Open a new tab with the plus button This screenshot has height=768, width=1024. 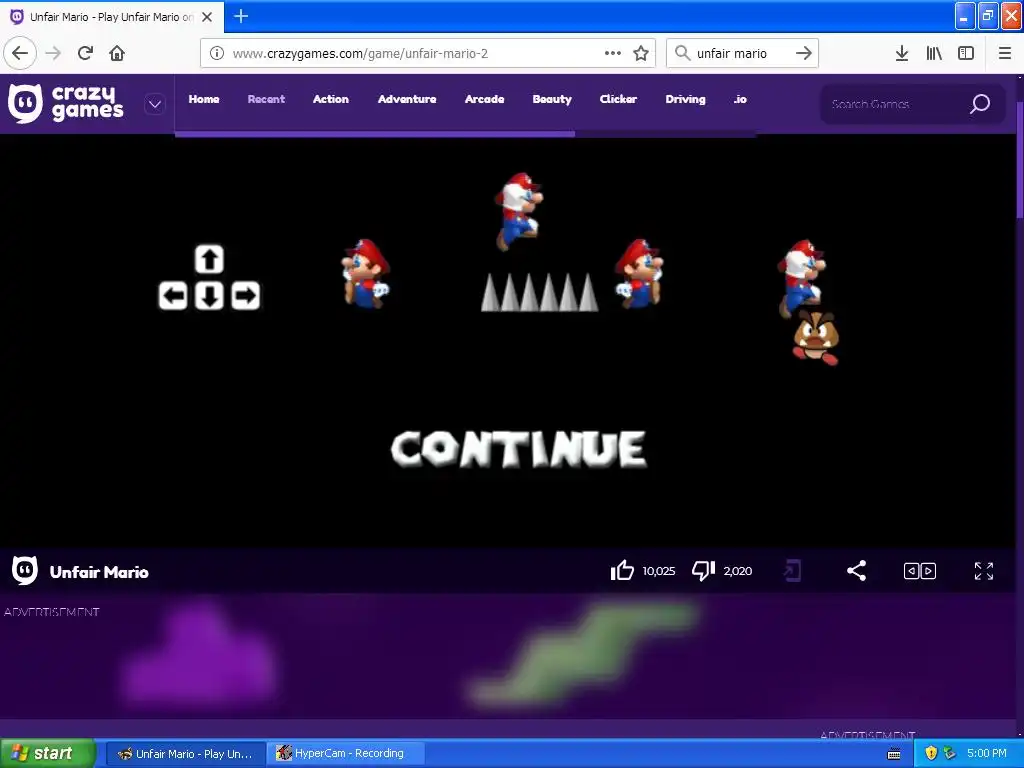[x=241, y=16]
